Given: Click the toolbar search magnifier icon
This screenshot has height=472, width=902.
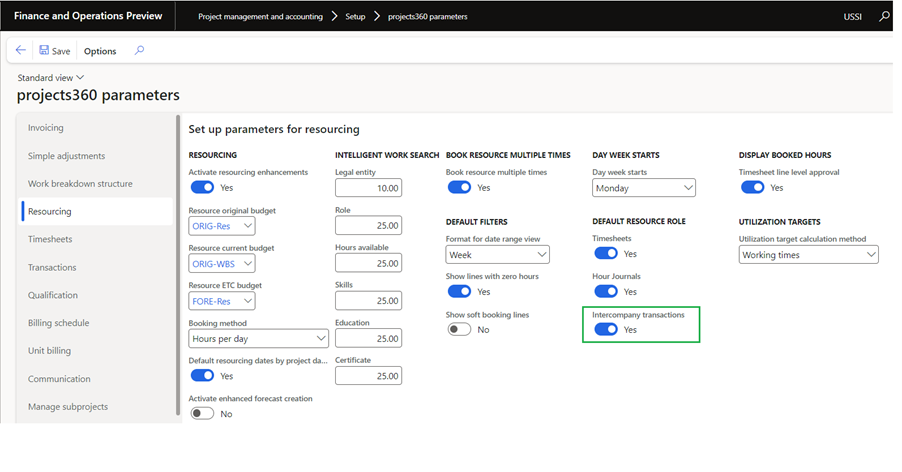Looking at the screenshot, I should coord(139,50).
